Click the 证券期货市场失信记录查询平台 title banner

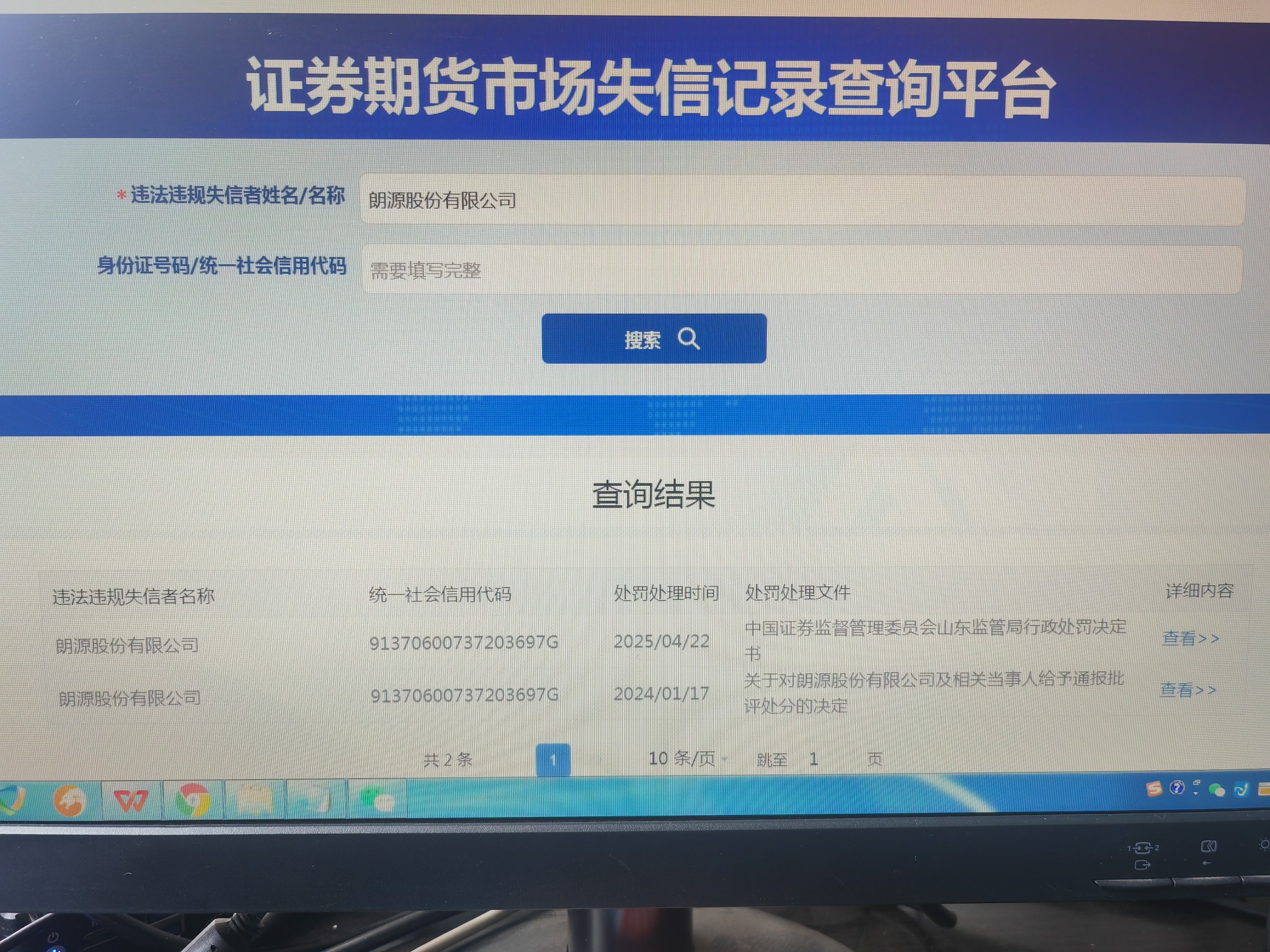click(650, 88)
